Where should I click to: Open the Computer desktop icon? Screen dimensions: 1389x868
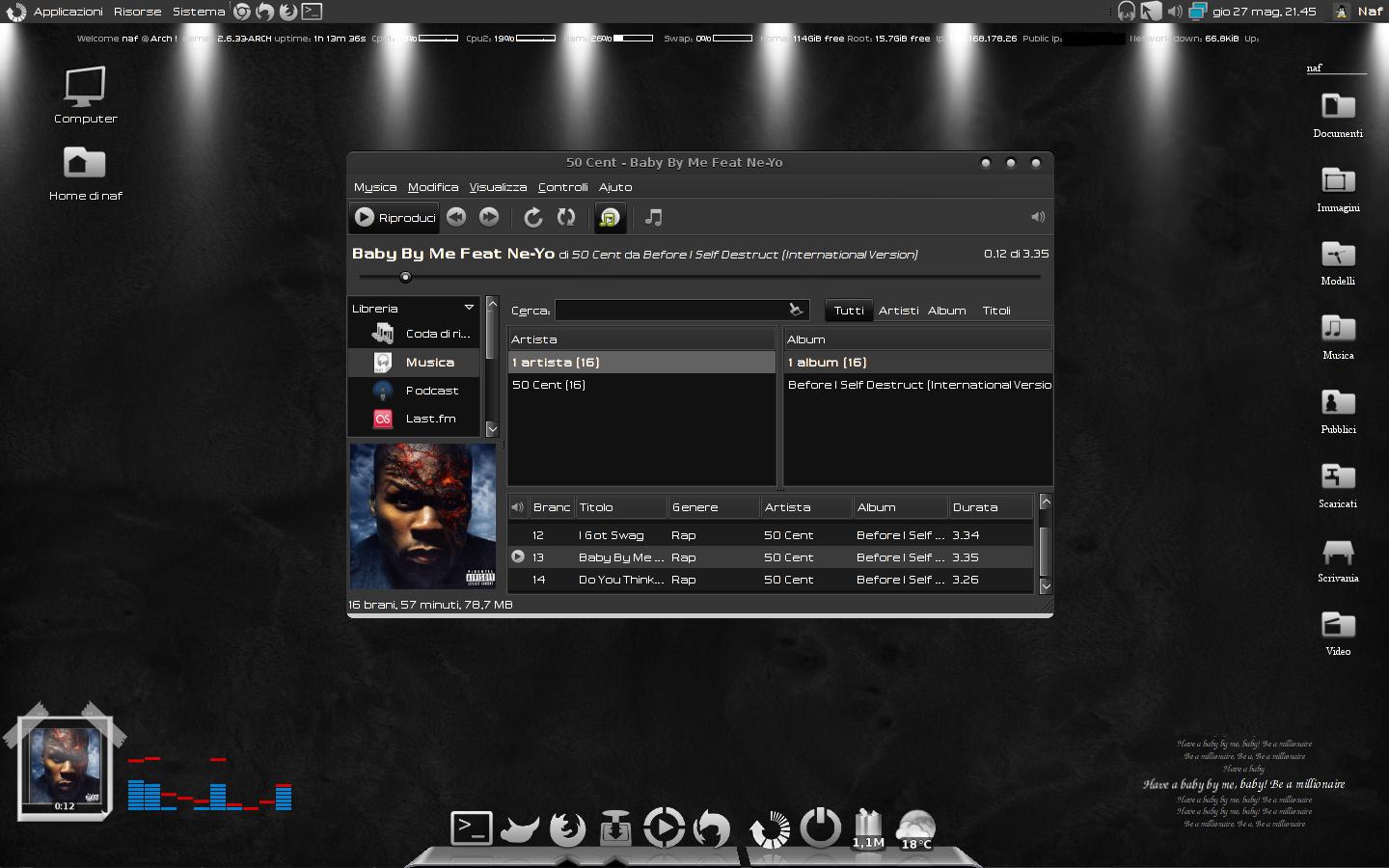[x=85, y=95]
